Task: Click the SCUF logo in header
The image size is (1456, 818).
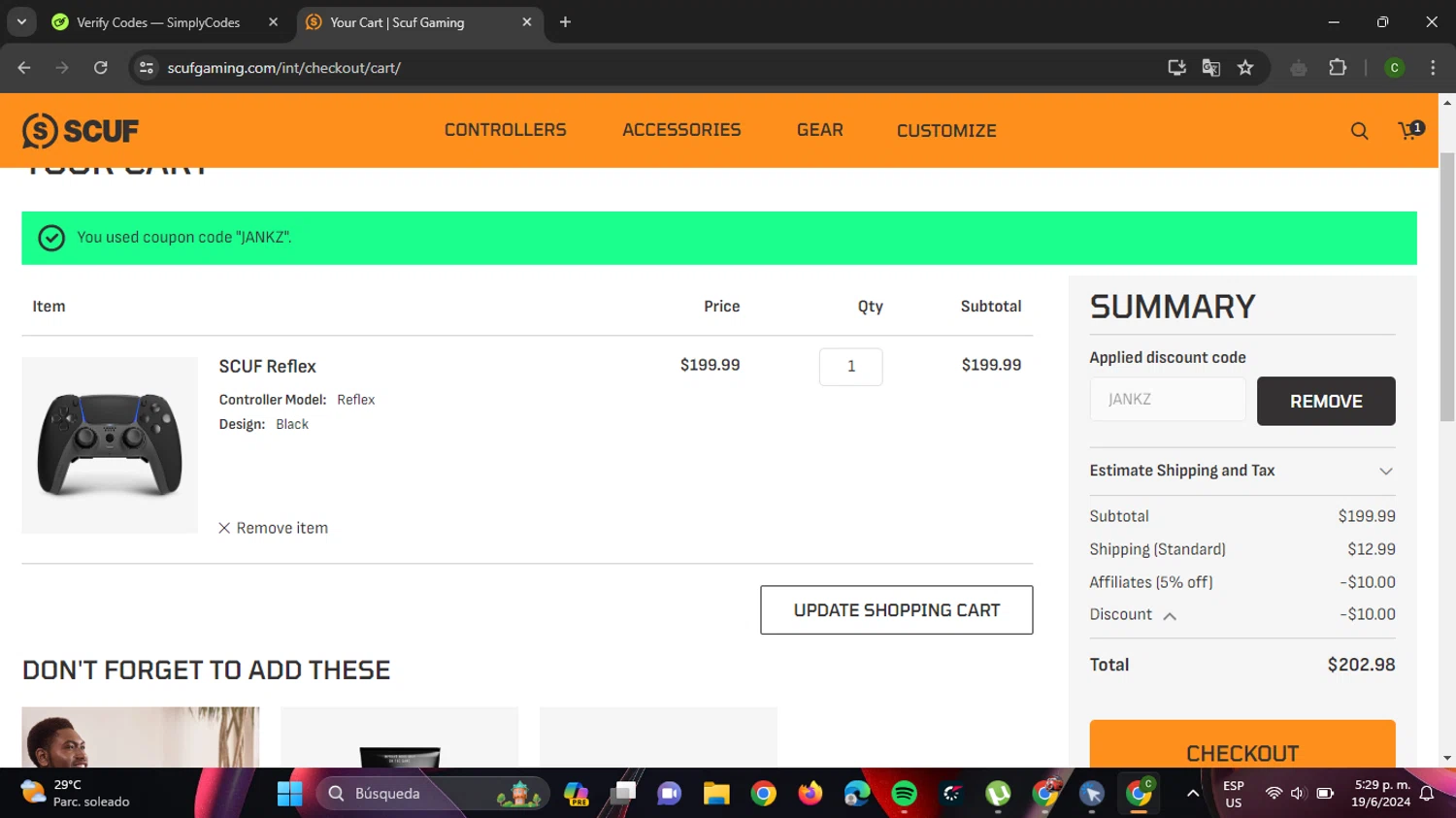Action: point(81,130)
